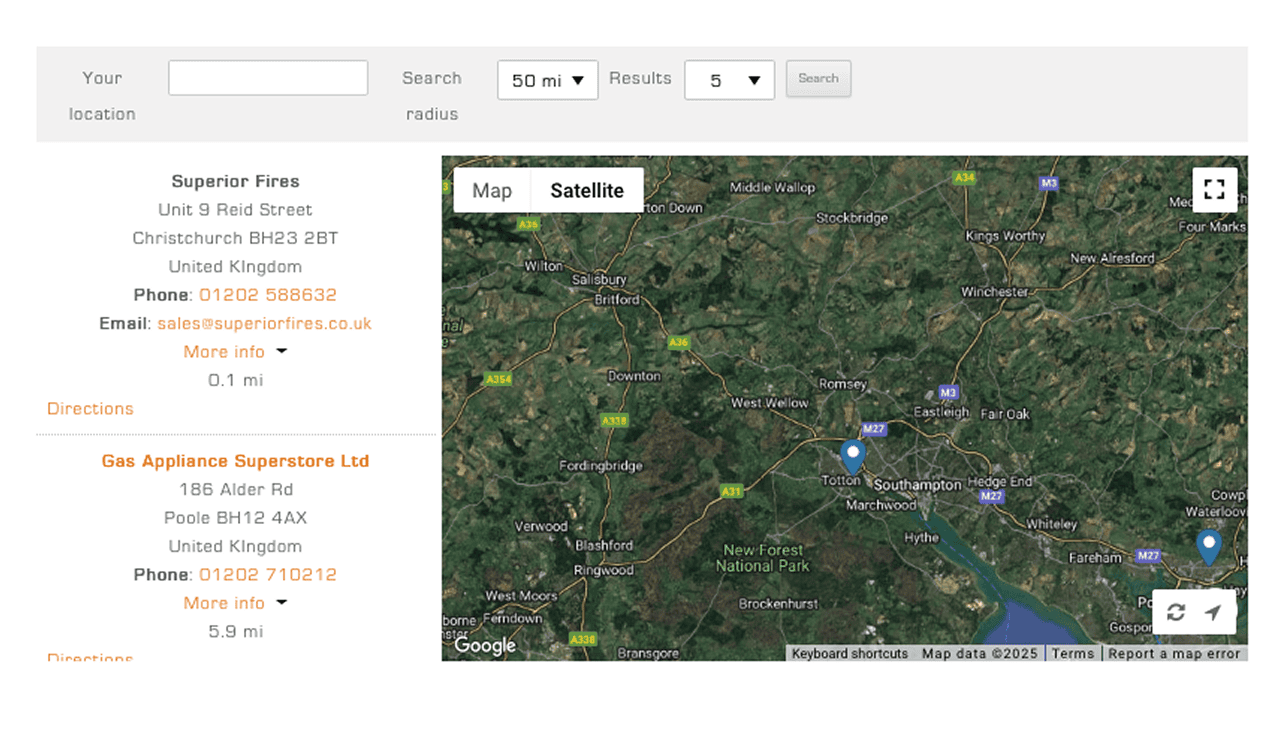The height and width of the screenshot is (736, 1280).
Task: Switch to the Satellite view tab
Action: (587, 191)
